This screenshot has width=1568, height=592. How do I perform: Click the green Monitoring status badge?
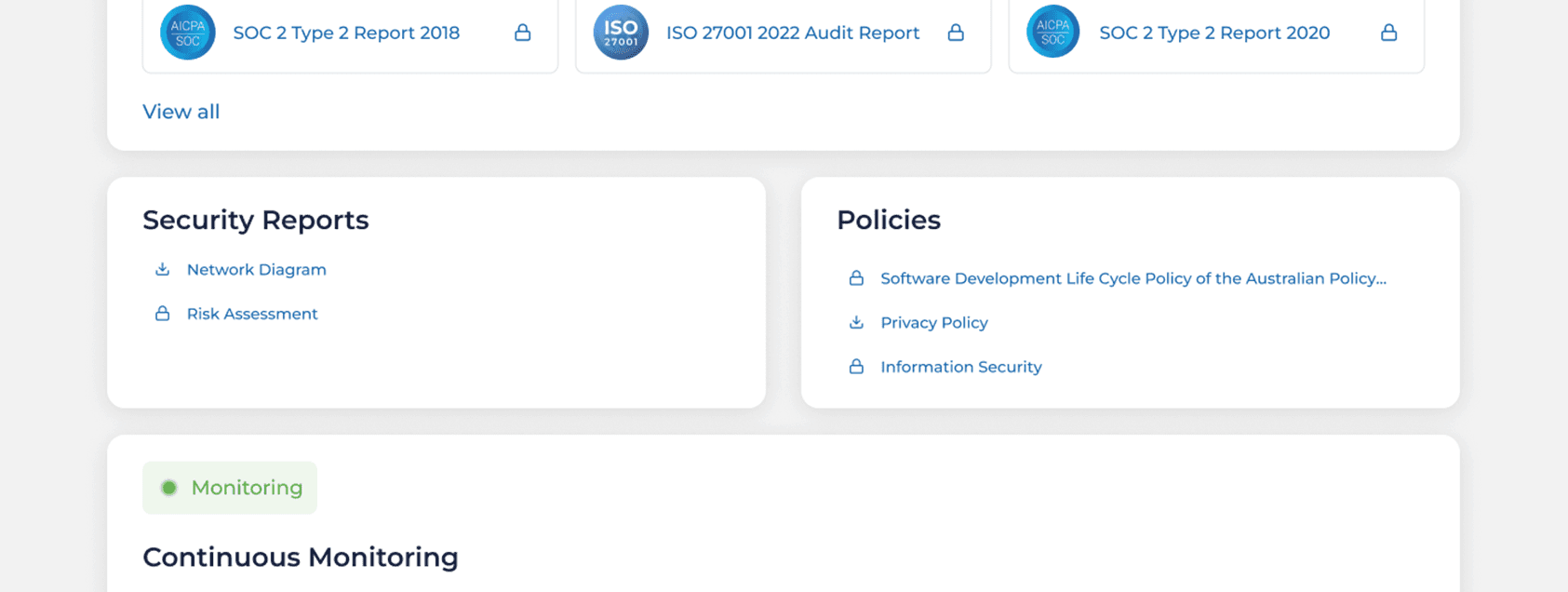pos(230,488)
